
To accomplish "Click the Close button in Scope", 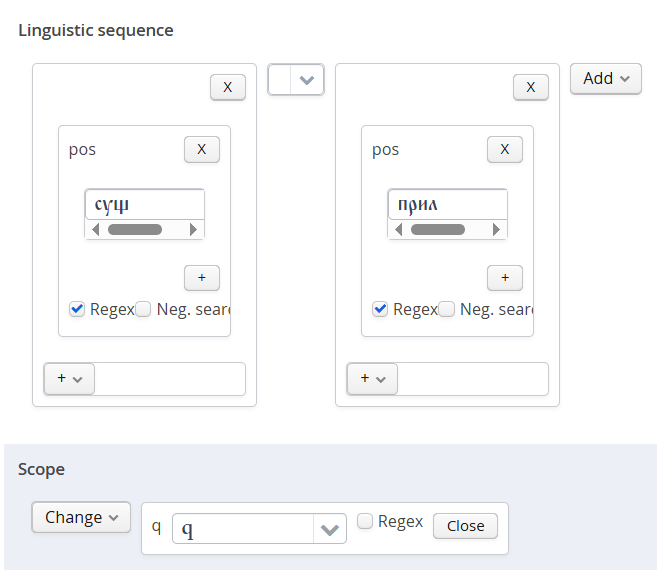I will 465,526.
